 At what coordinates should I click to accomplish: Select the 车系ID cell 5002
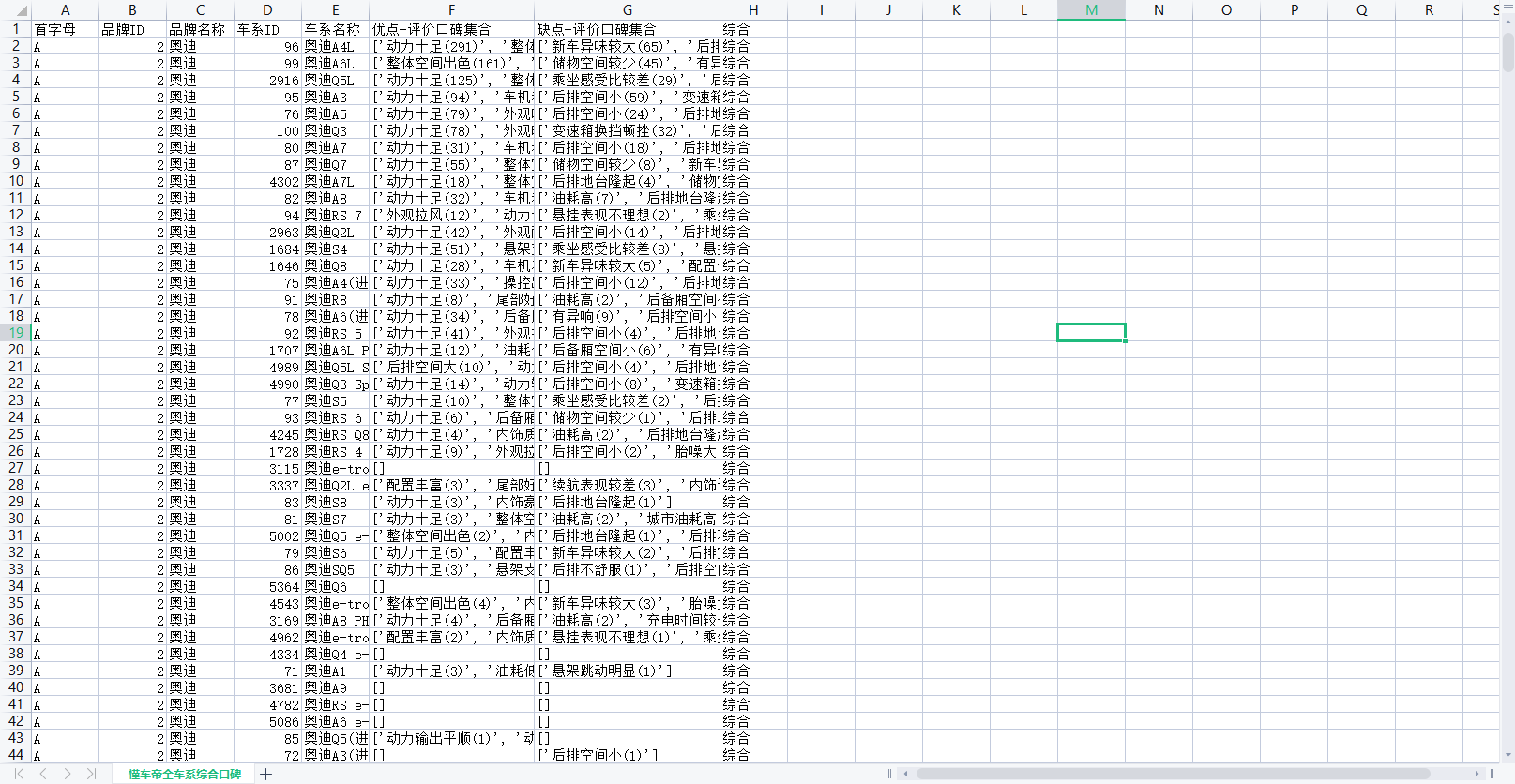coord(267,535)
